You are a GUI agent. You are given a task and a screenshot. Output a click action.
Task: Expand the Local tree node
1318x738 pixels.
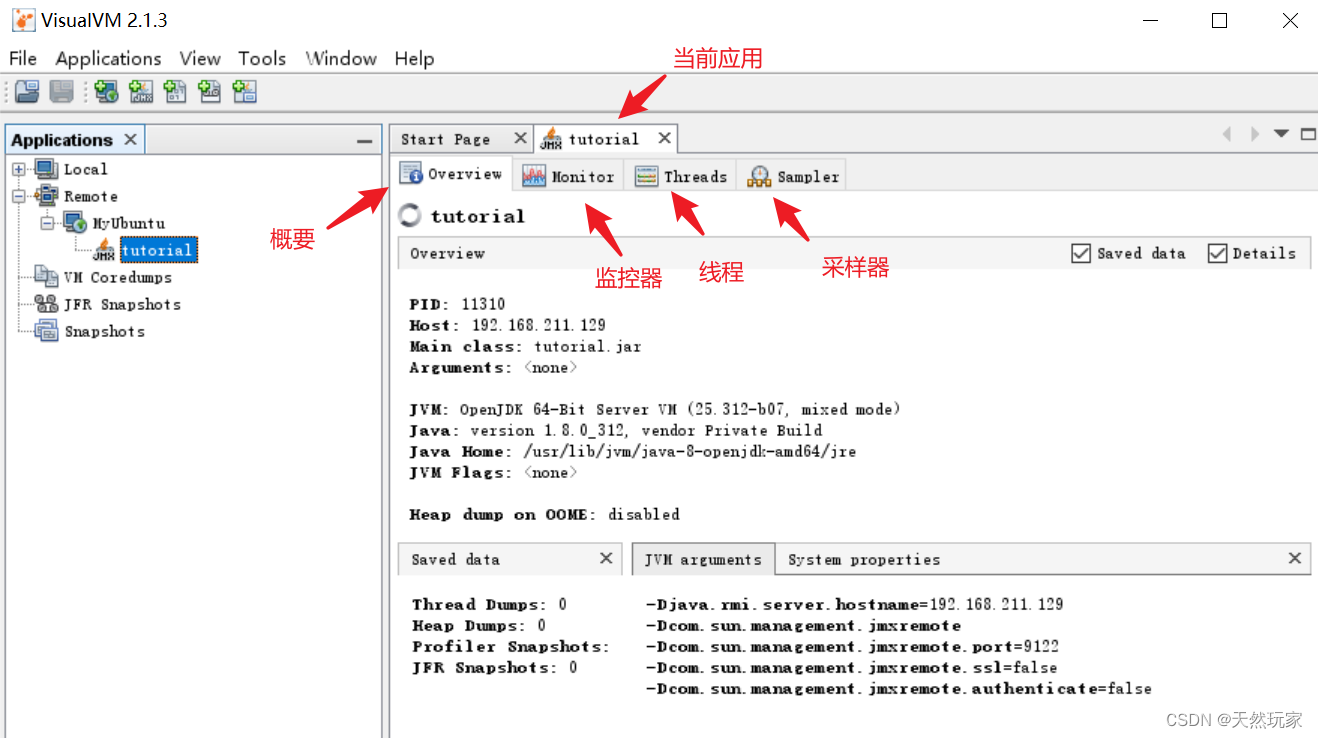[19, 169]
